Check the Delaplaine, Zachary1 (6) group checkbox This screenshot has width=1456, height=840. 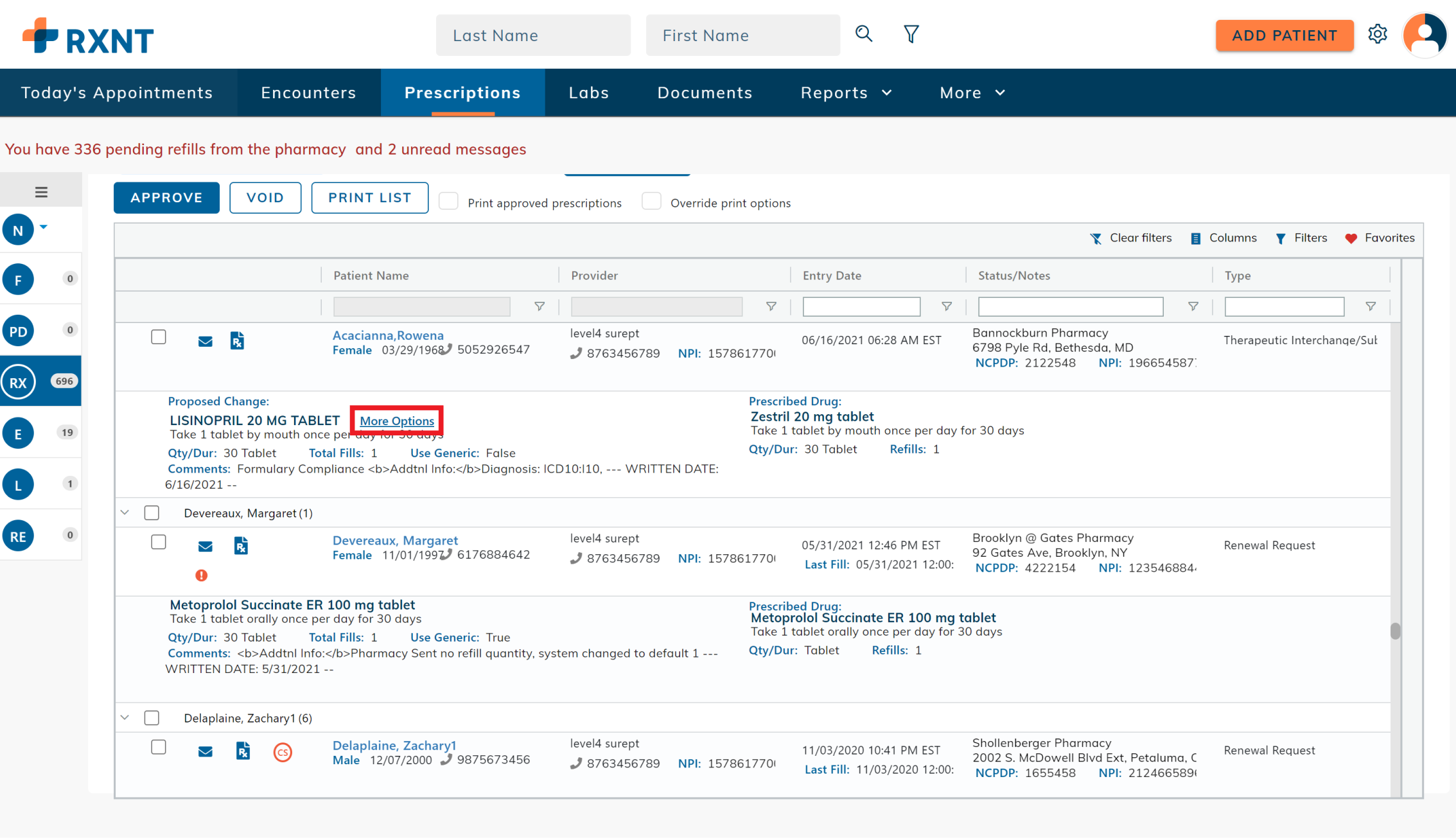[152, 717]
